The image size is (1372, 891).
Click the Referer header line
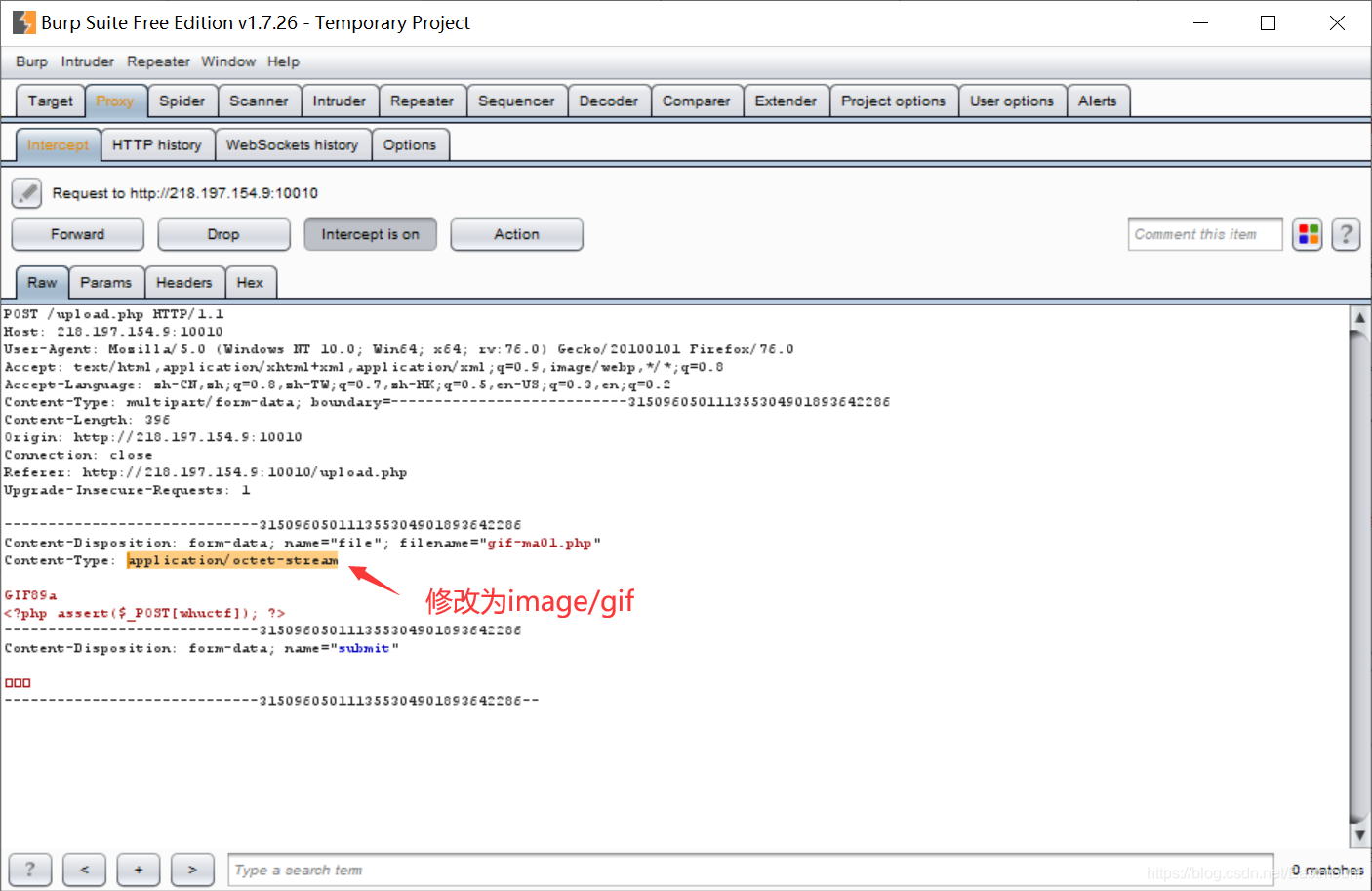(206, 472)
